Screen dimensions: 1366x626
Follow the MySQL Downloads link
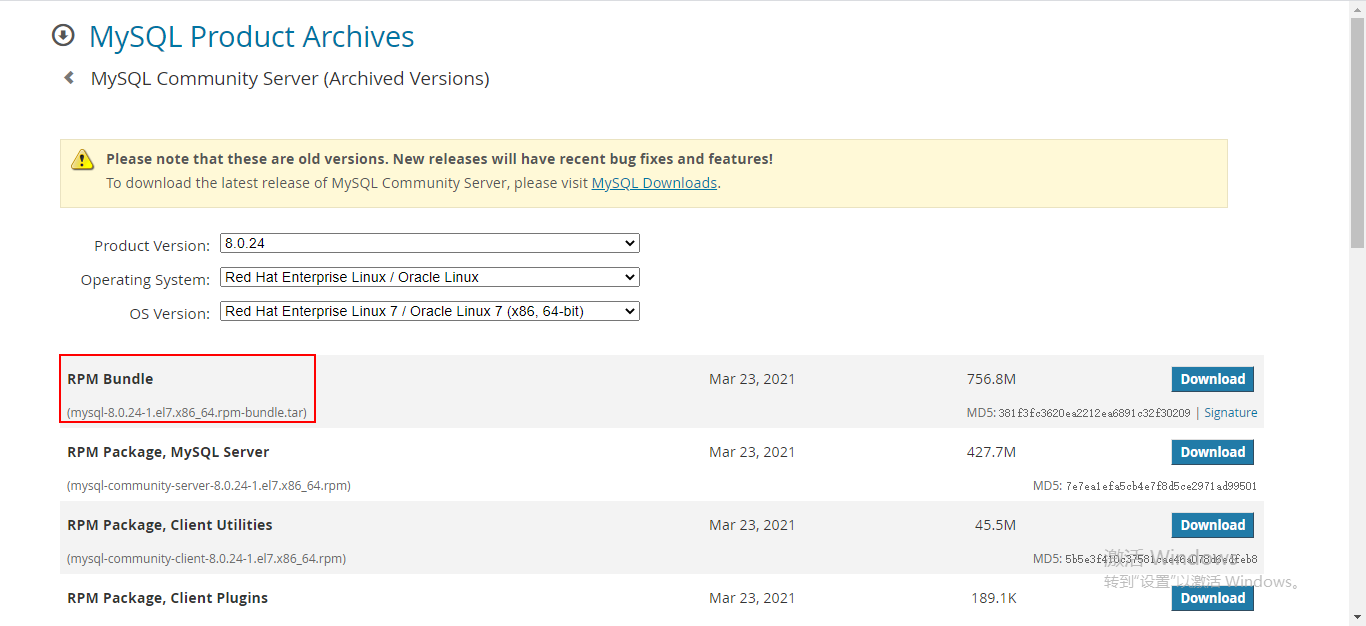tap(654, 183)
